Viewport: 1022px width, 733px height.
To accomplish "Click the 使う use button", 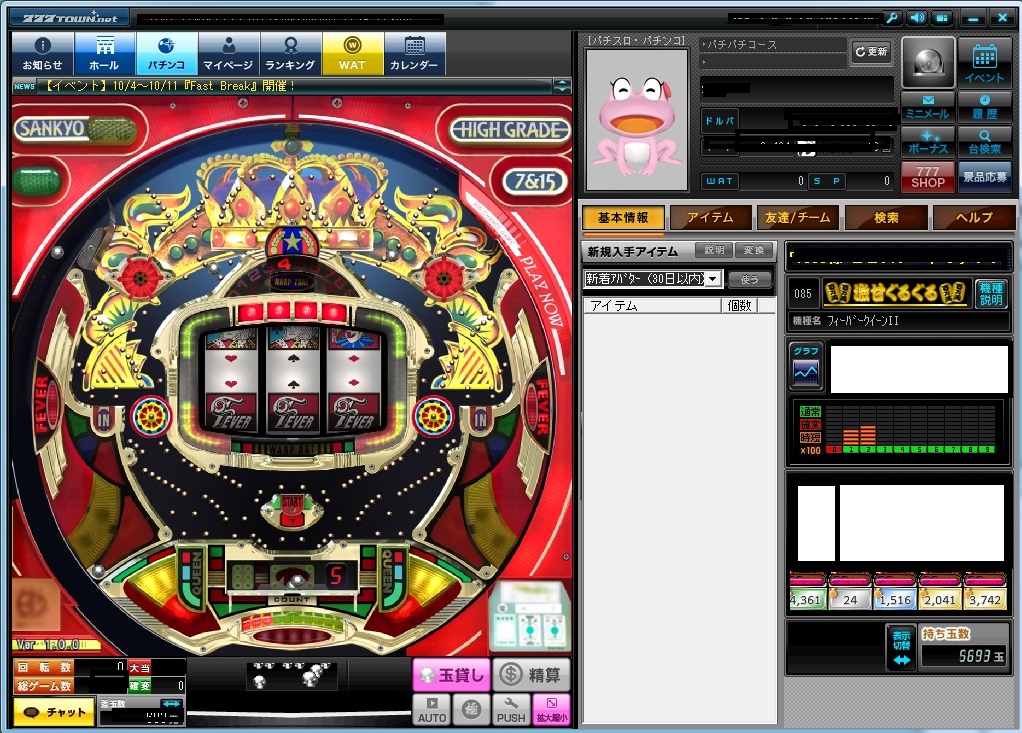I will coord(750,279).
